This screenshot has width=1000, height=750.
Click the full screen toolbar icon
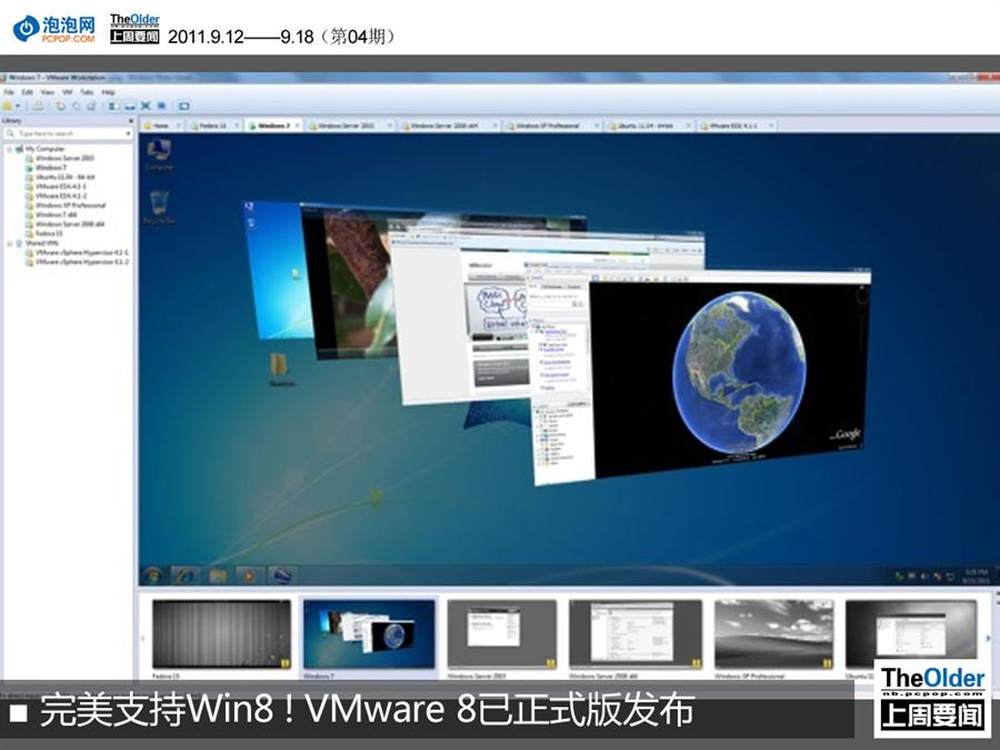tap(145, 106)
